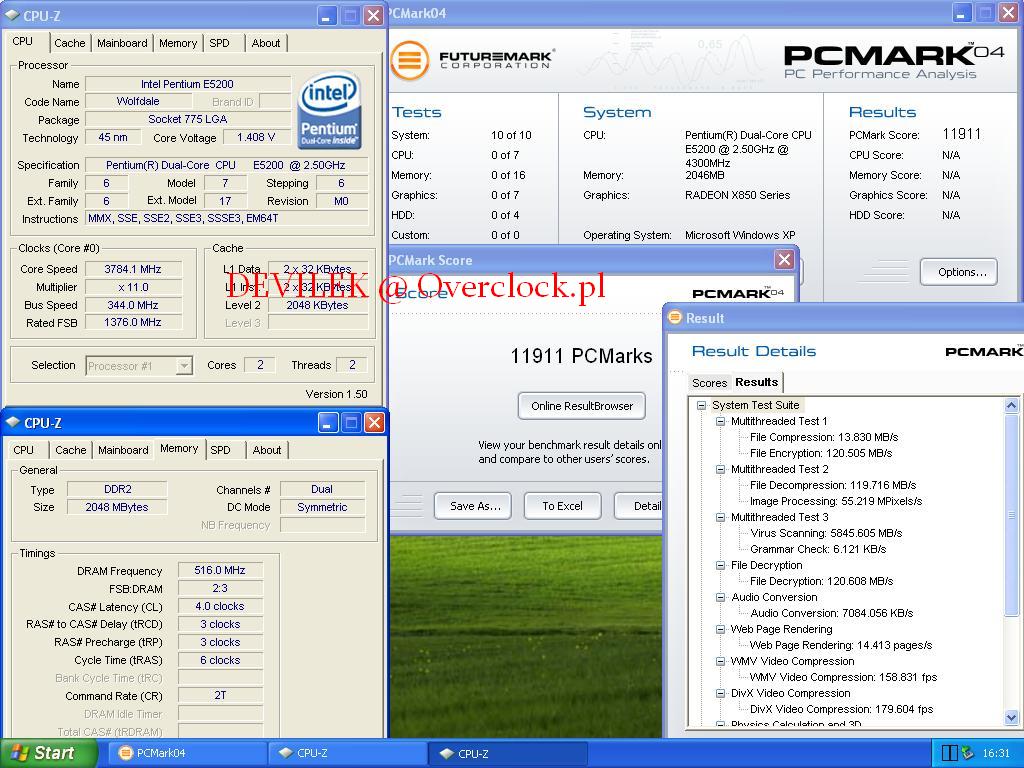Select Image Processing: 55.219 MPixels/s row
The height and width of the screenshot is (768, 1024).
point(836,502)
